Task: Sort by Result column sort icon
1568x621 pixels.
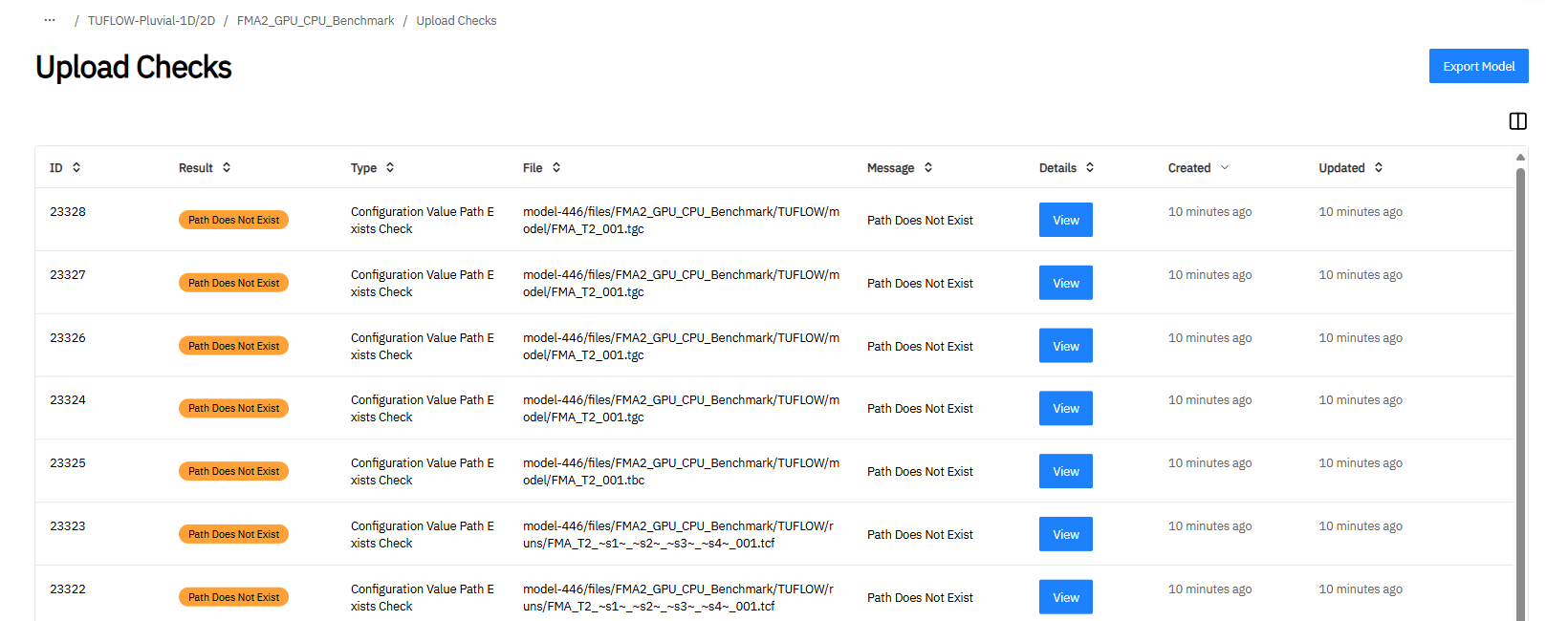Action: click(x=227, y=167)
